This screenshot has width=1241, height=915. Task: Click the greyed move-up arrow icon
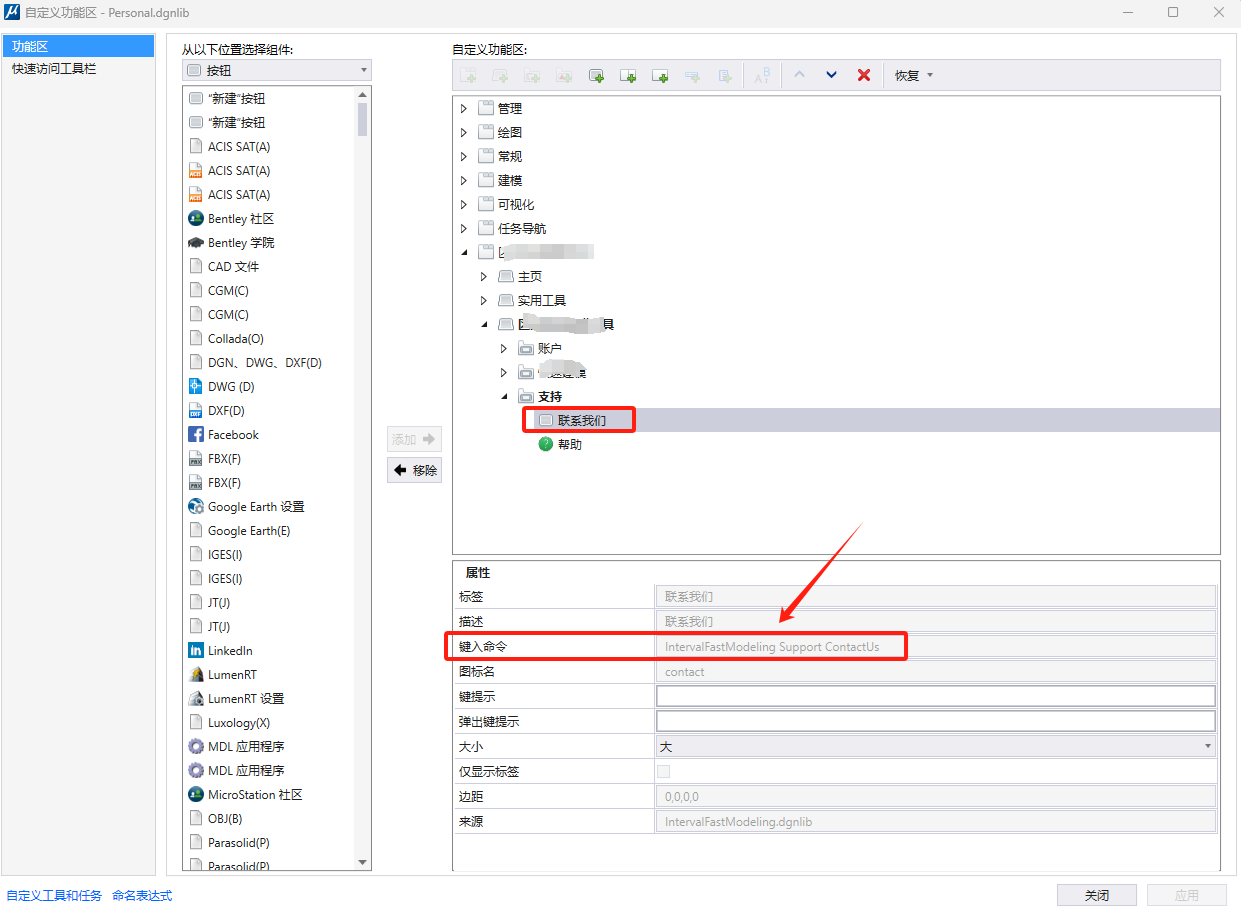click(x=799, y=75)
